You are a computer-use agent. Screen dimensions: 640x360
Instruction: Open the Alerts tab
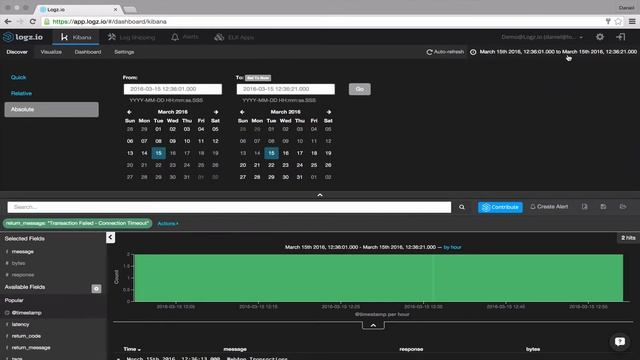184,37
